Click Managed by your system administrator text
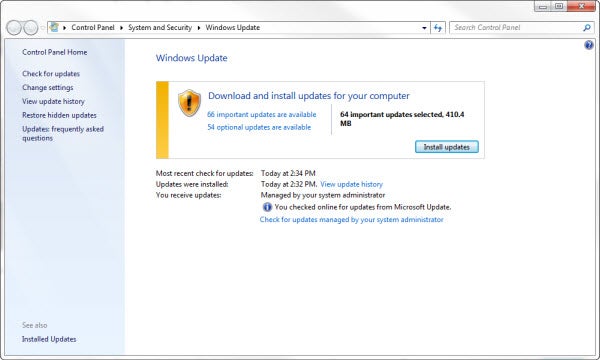The image size is (600, 360). coord(323,195)
